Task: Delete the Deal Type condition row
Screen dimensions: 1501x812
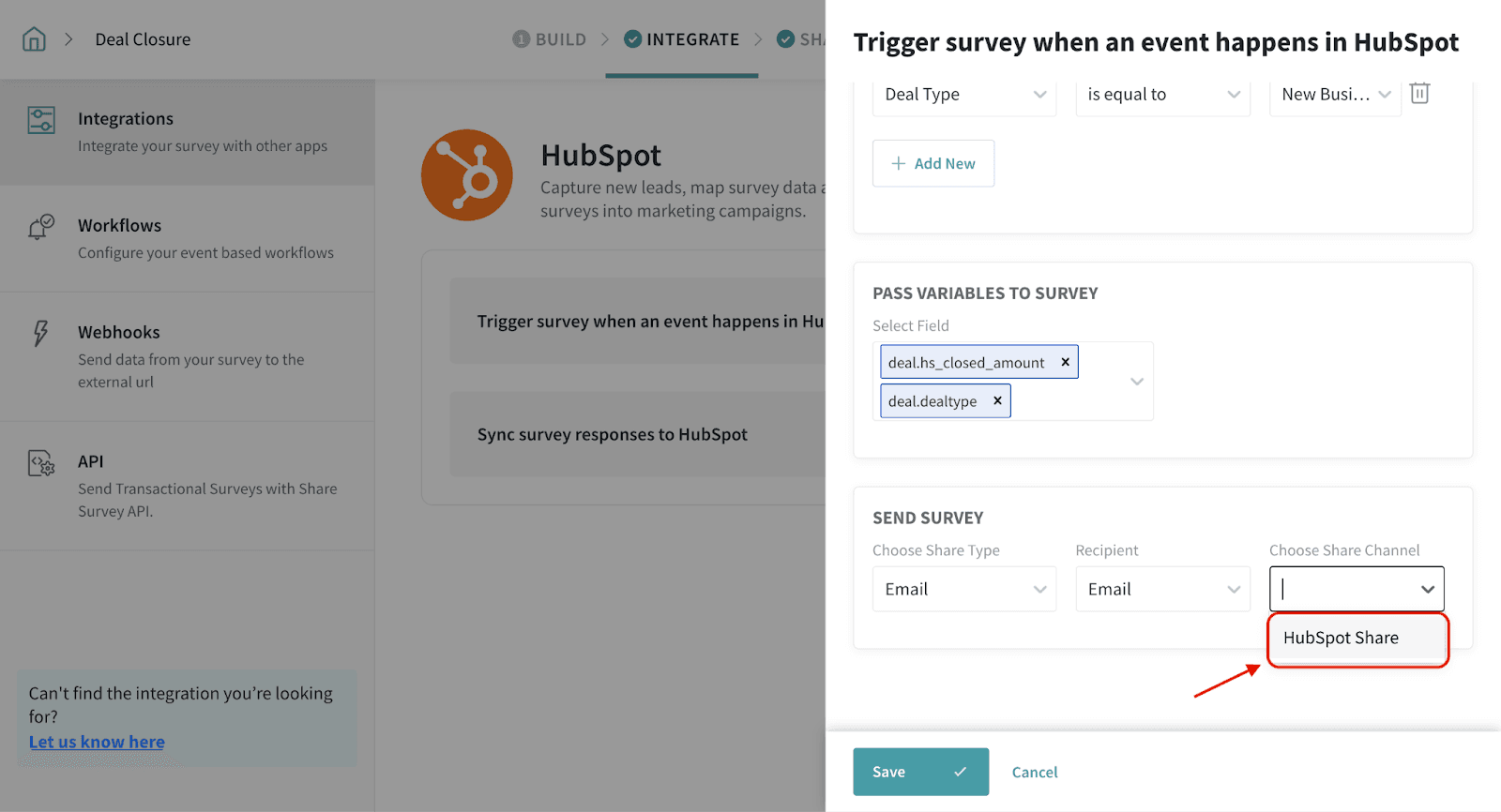Action: click(x=1419, y=94)
